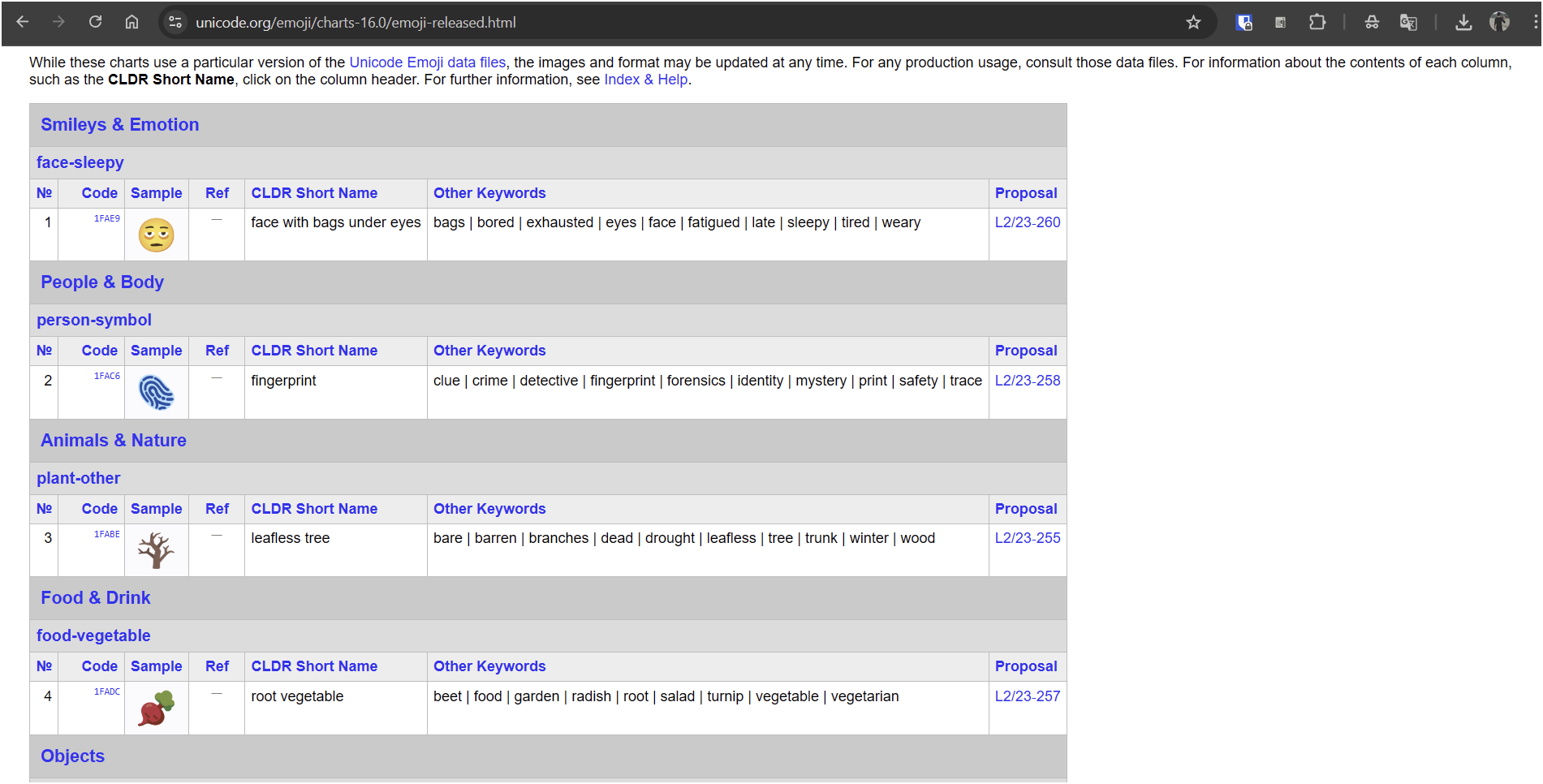Viewport: 1543px width, 784px height.
Task: Open proposal L2/23-255 link
Action: click(1028, 538)
